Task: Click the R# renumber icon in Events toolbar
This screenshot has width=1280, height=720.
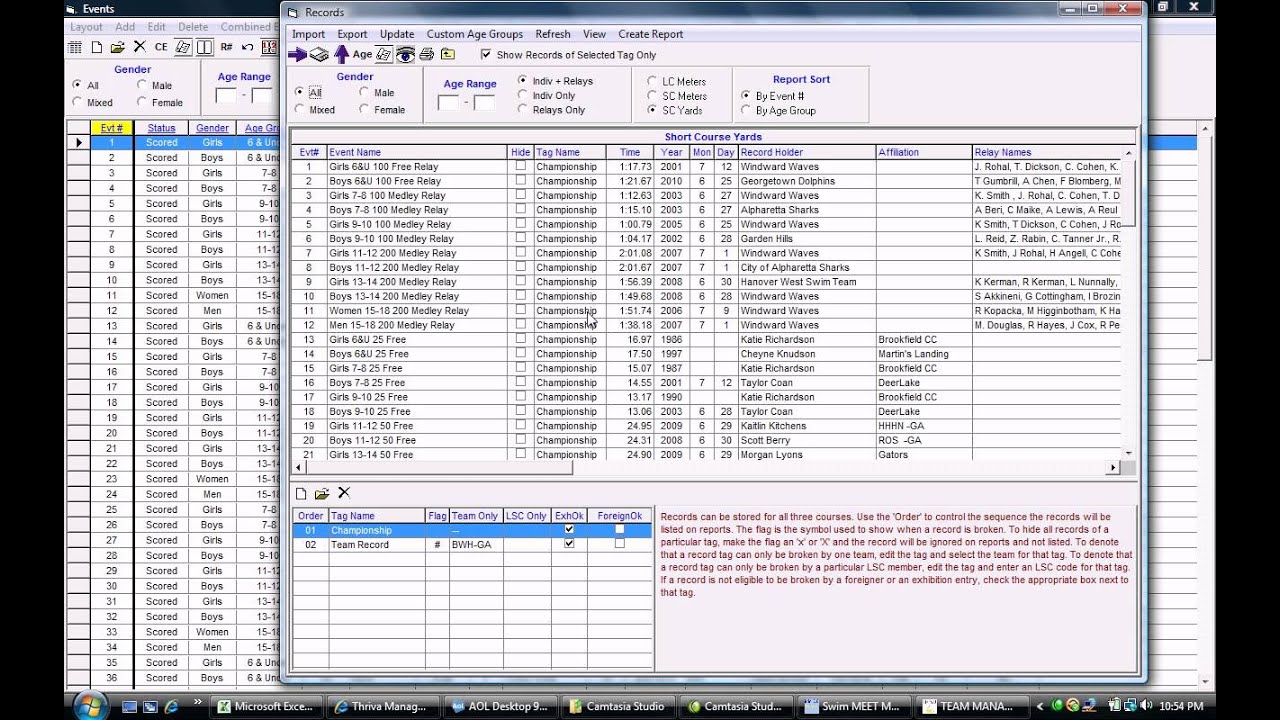Action: pos(226,47)
